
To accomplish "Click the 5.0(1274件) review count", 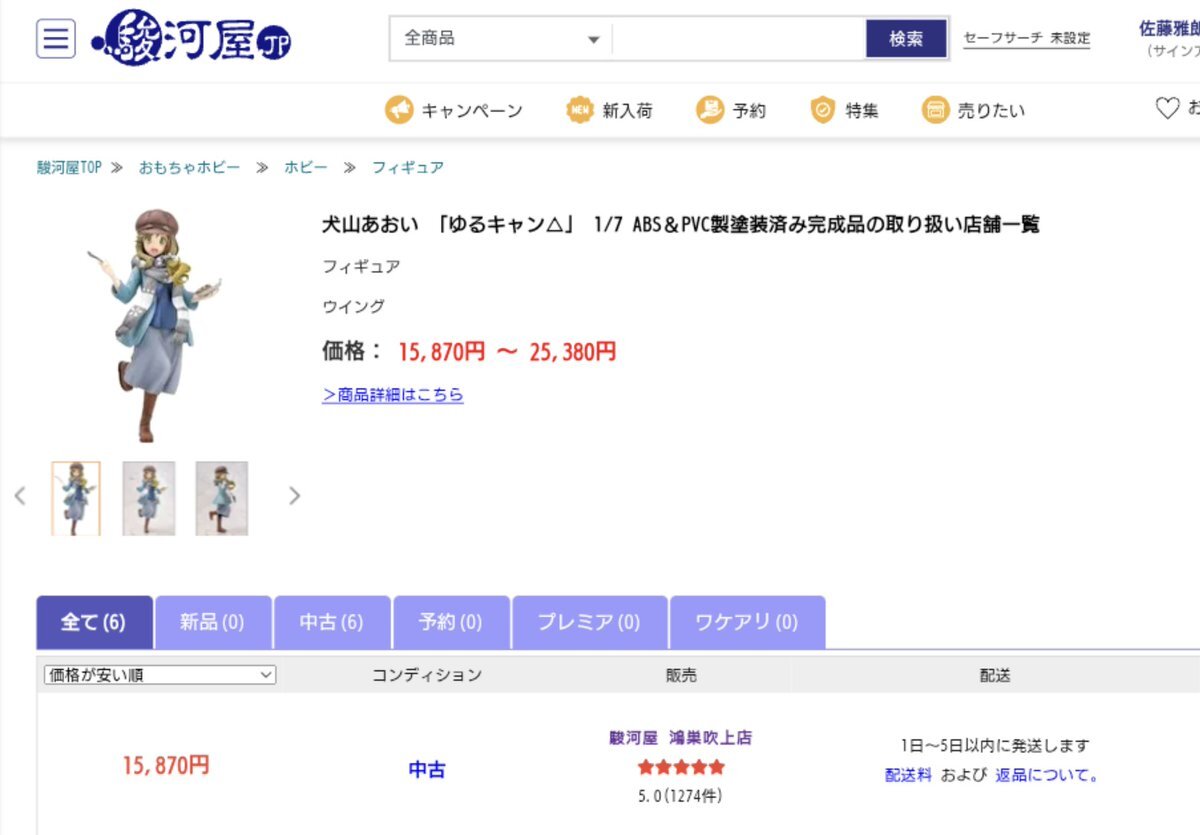I will point(680,797).
